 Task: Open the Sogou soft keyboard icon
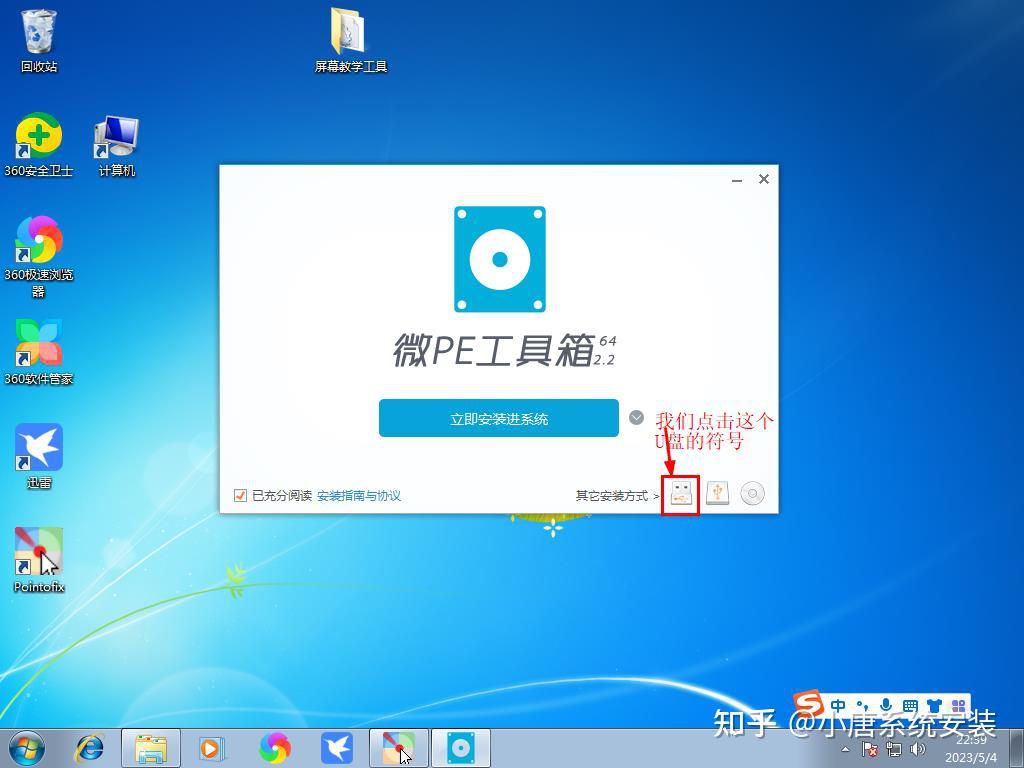click(910, 705)
